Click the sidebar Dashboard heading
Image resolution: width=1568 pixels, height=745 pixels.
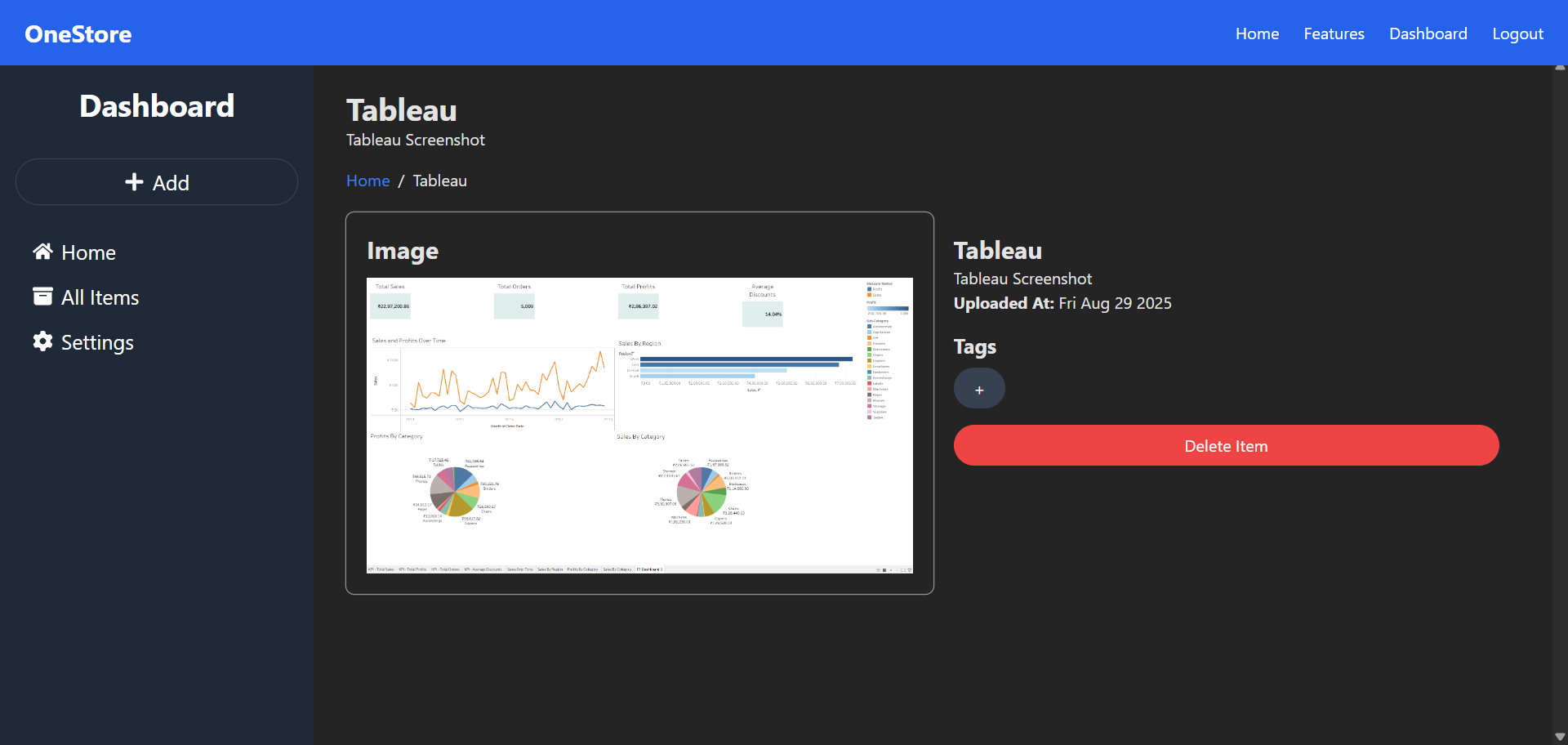(157, 106)
